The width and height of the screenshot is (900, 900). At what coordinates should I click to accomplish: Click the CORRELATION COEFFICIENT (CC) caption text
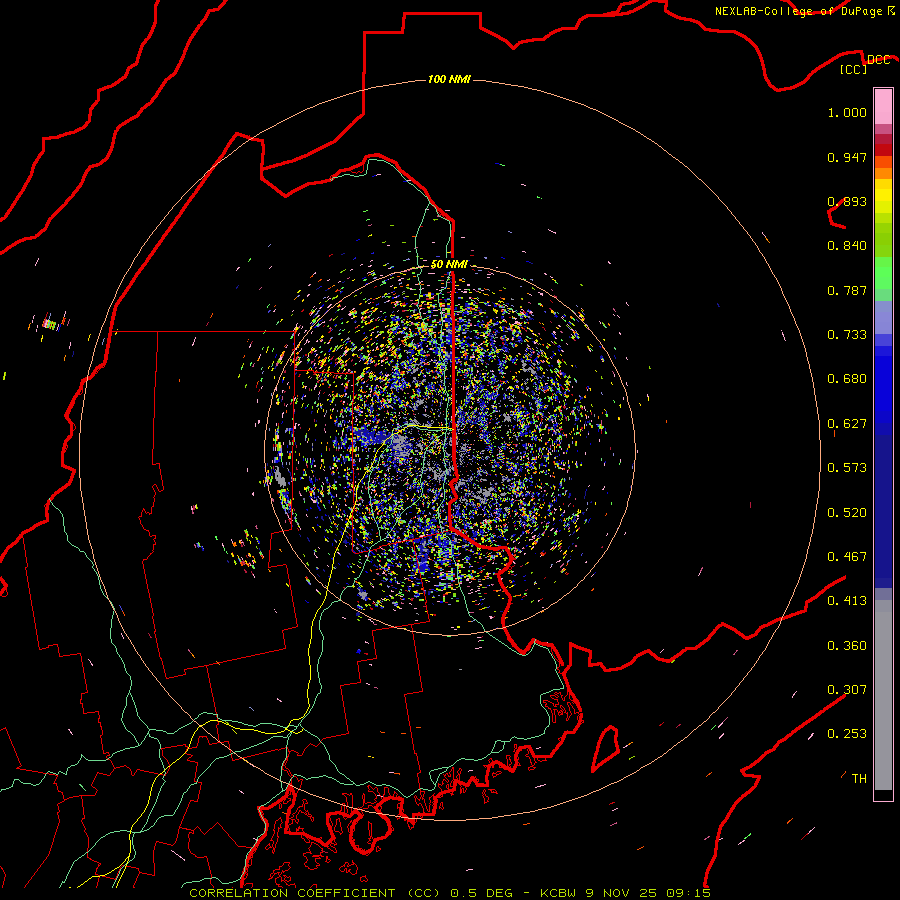click(x=315, y=893)
